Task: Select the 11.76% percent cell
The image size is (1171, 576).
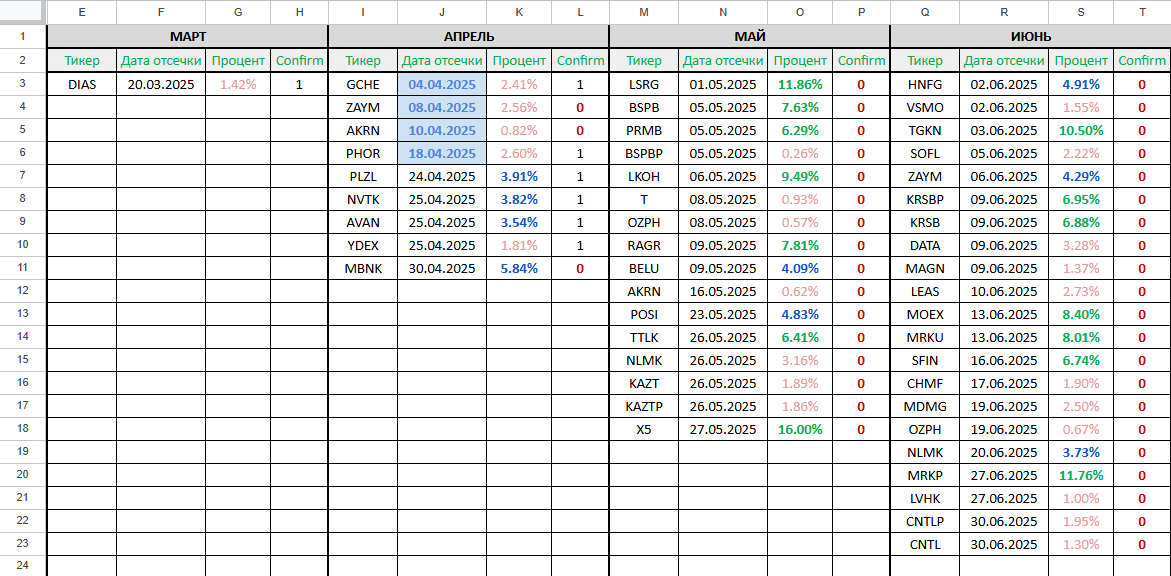Action: pyautogui.click(x=1081, y=475)
